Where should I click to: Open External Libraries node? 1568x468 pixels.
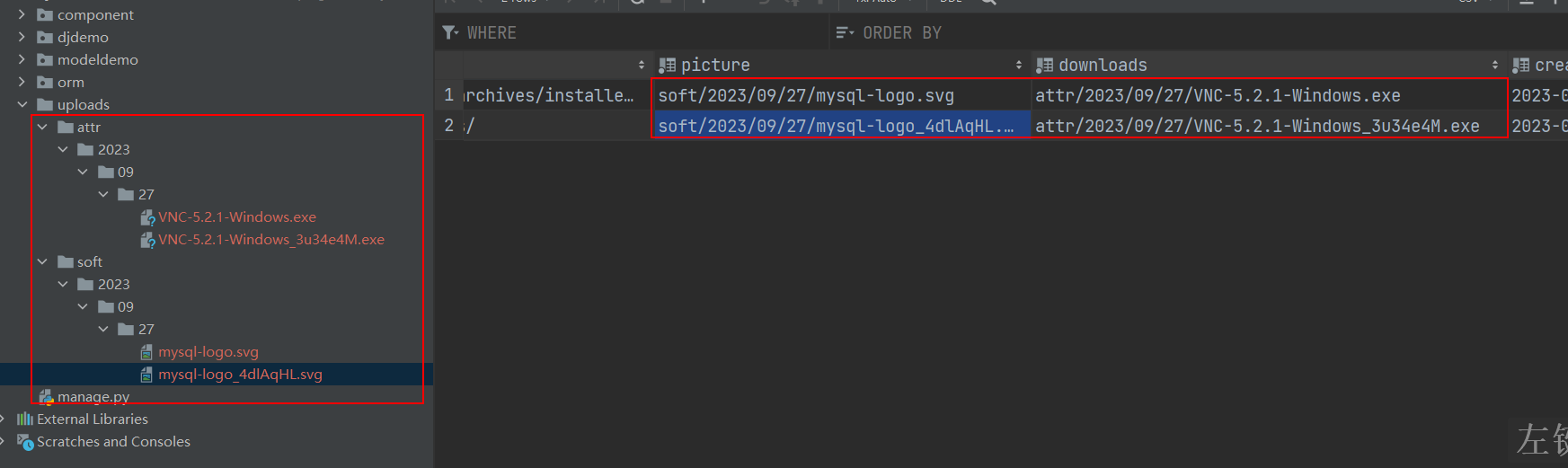pos(93,419)
